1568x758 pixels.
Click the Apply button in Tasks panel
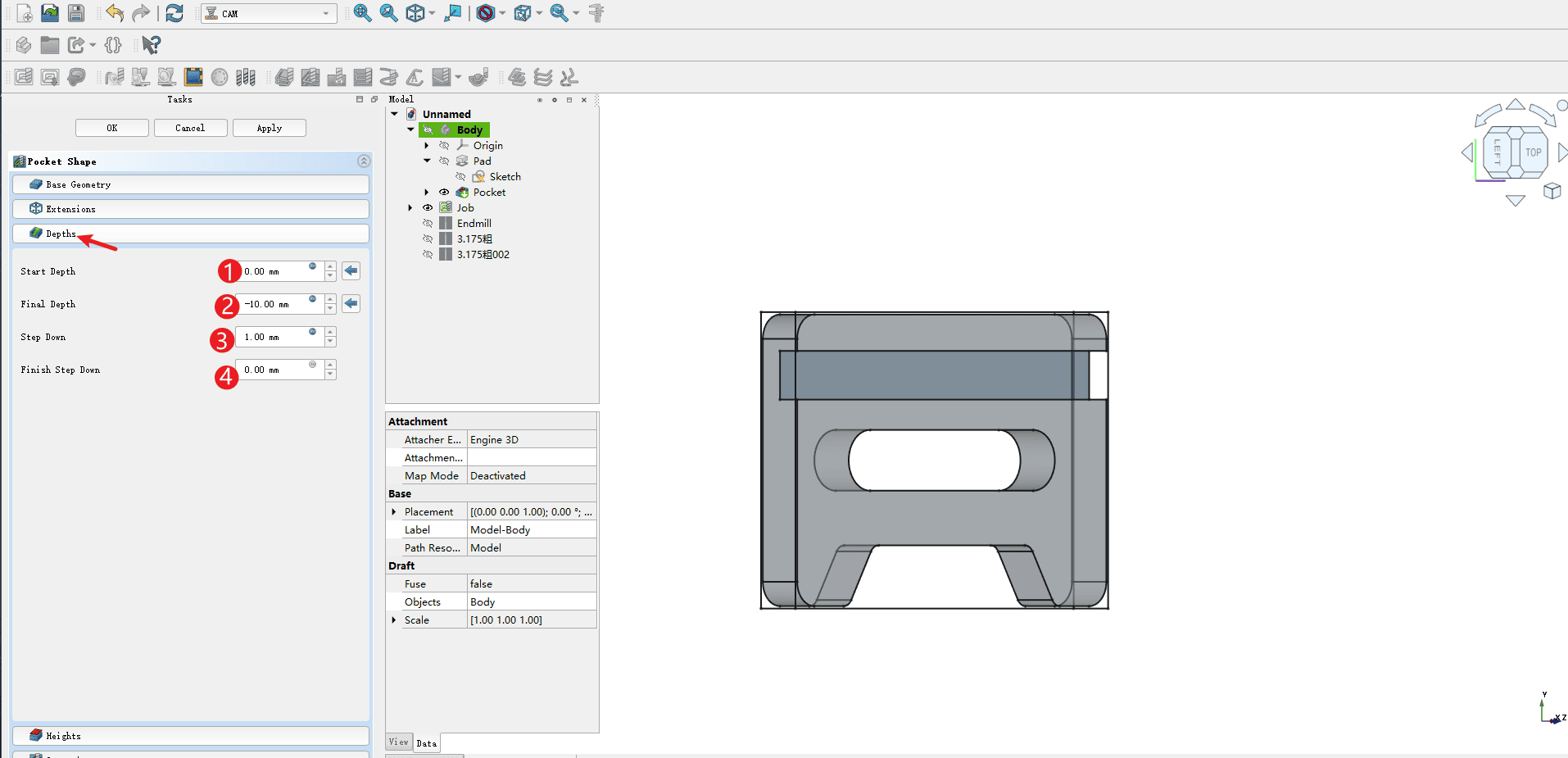(x=270, y=128)
